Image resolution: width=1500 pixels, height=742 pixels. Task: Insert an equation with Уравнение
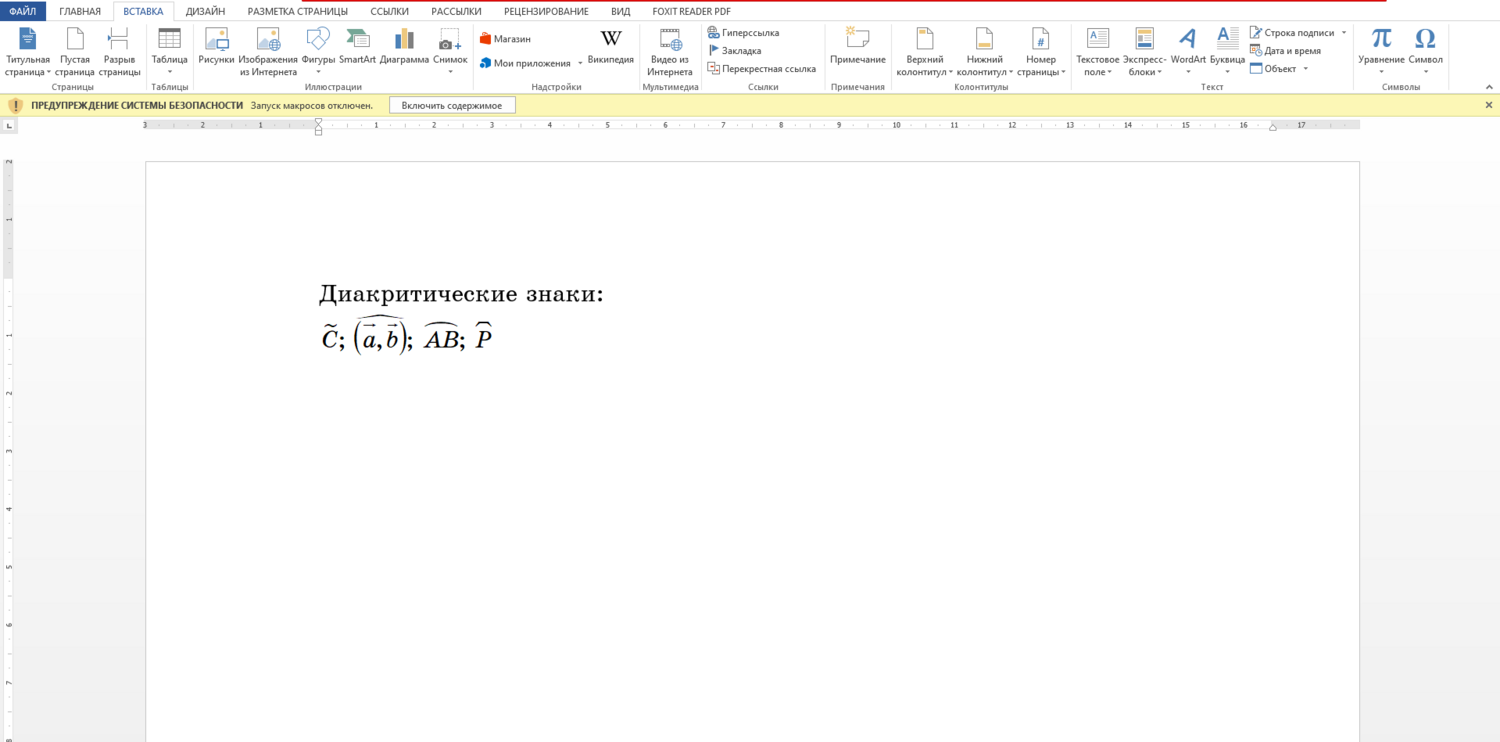click(x=1381, y=46)
